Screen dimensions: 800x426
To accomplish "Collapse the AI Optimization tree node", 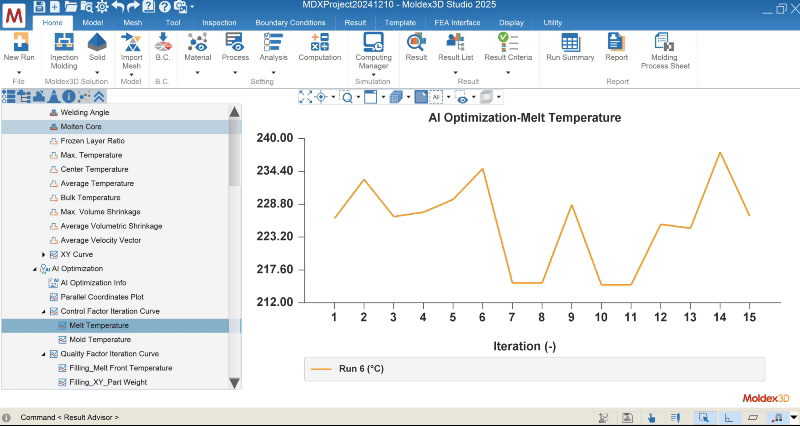I will pyautogui.click(x=36, y=269).
